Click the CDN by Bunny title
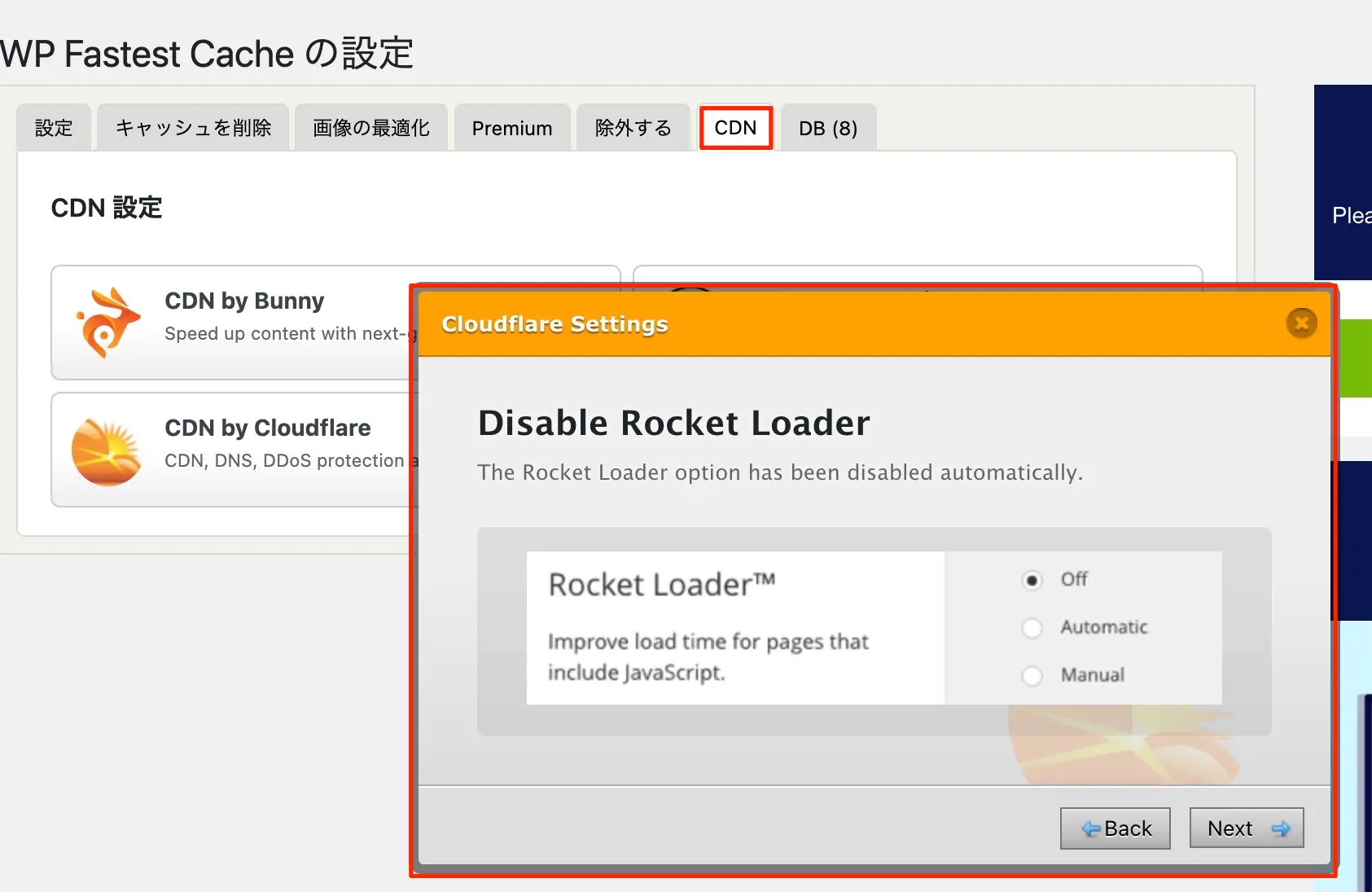The height and width of the screenshot is (892, 1372). click(244, 301)
